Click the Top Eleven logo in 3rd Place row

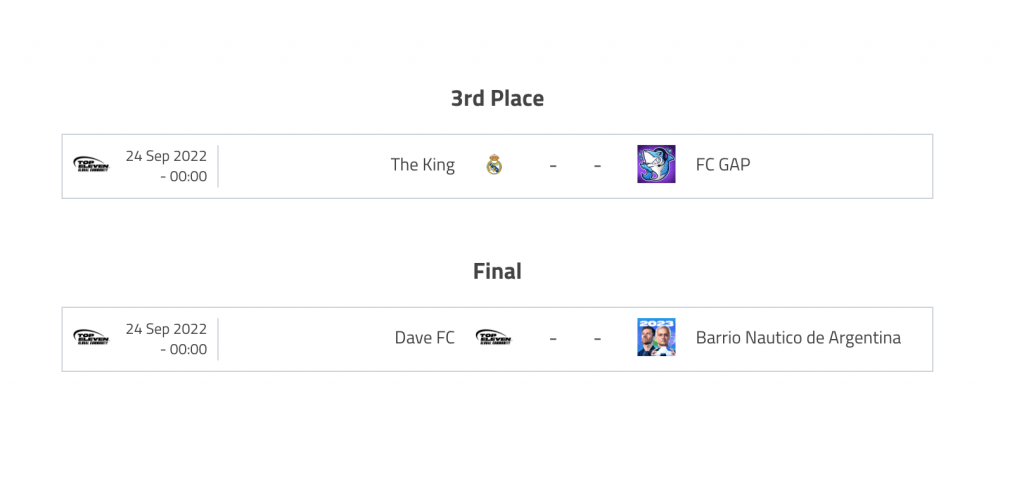click(x=91, y=165)
